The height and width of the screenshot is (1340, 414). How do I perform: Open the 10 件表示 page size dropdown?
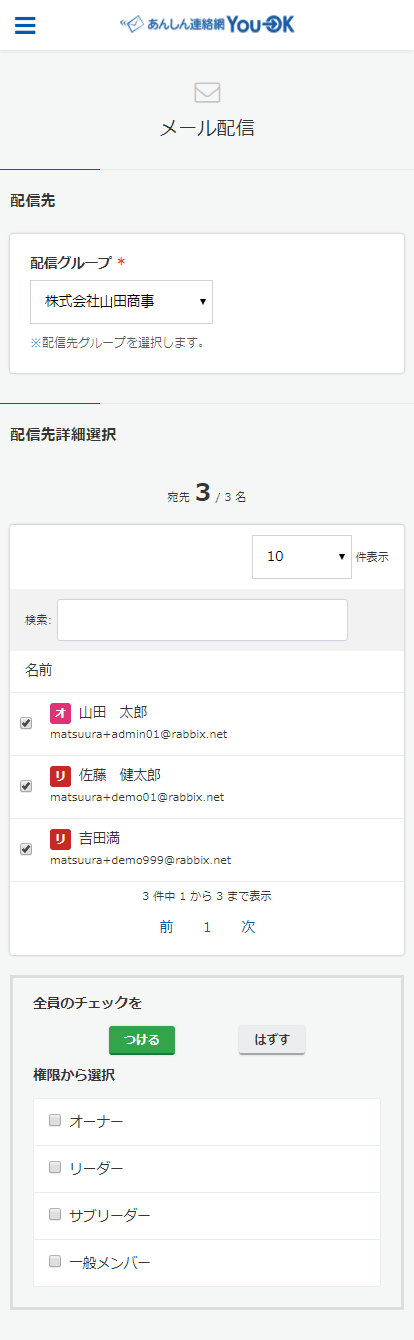pos(301,556)
